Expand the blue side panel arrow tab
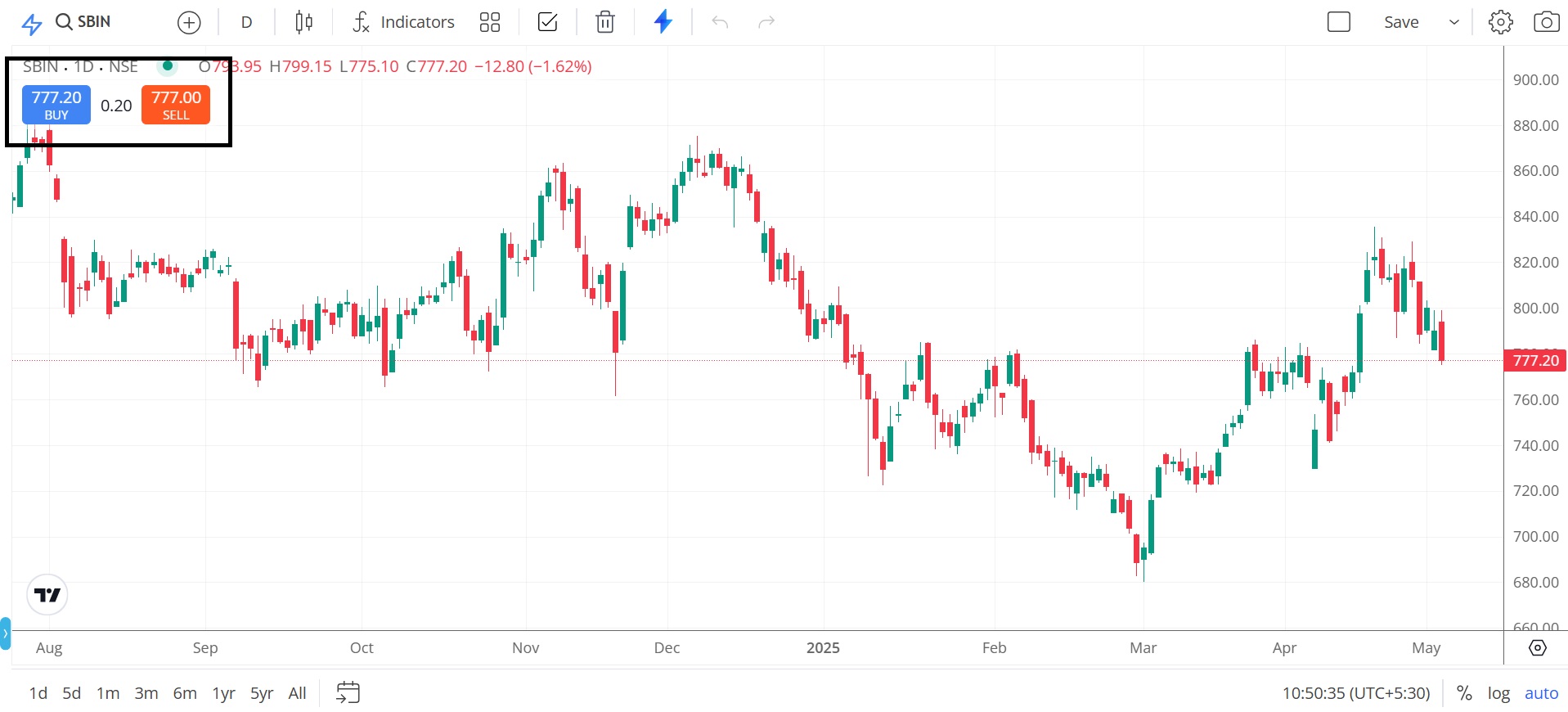Screen dimensions: 1568x712 5,633
